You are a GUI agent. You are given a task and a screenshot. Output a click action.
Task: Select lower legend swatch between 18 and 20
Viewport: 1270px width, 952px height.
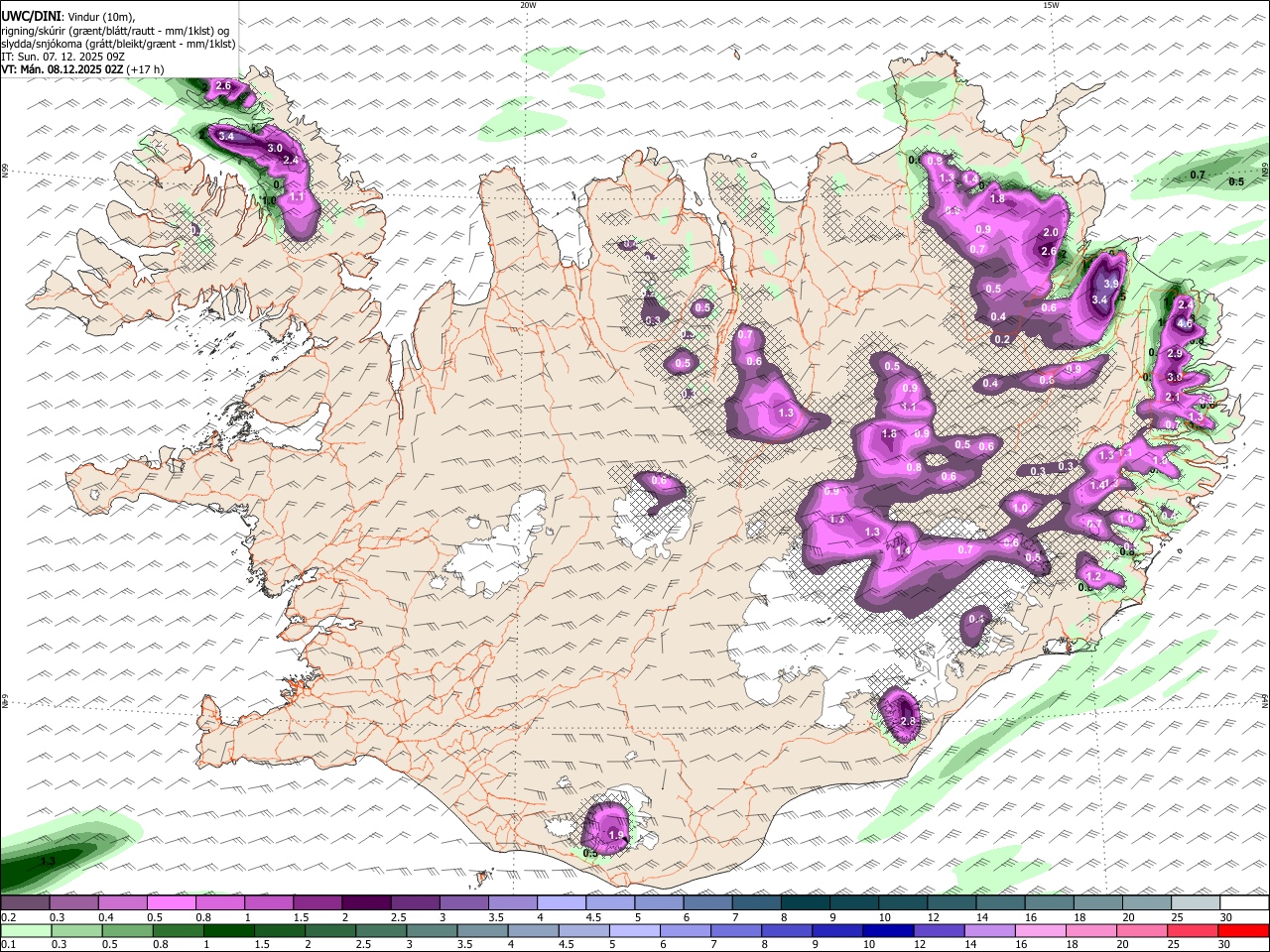tap(1091, 930)
